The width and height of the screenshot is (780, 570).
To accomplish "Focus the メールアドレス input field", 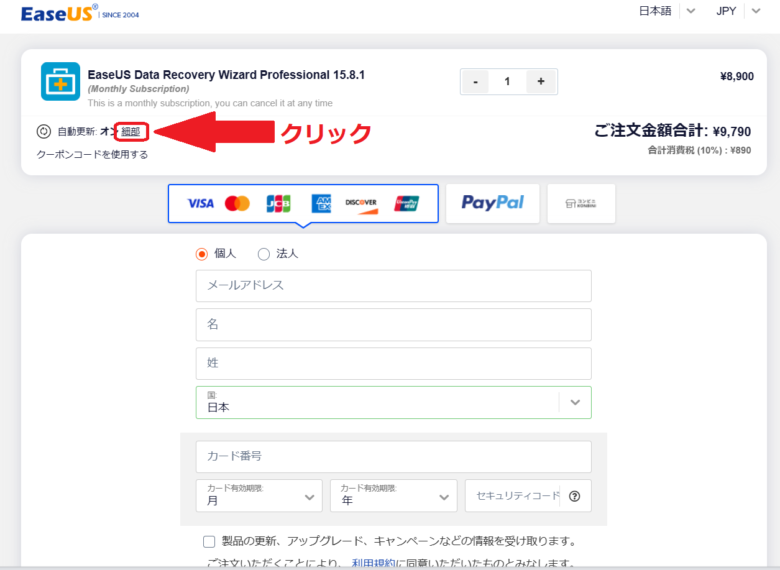I will tap(393, 286).
